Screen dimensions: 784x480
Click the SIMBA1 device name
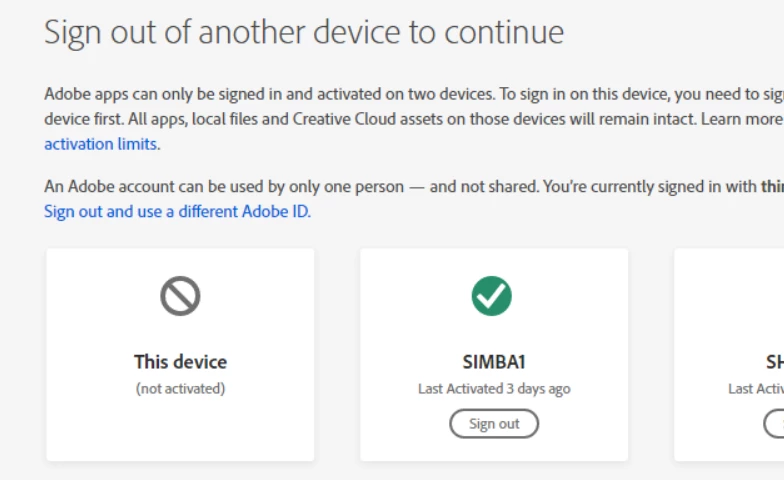pos(494,362)
